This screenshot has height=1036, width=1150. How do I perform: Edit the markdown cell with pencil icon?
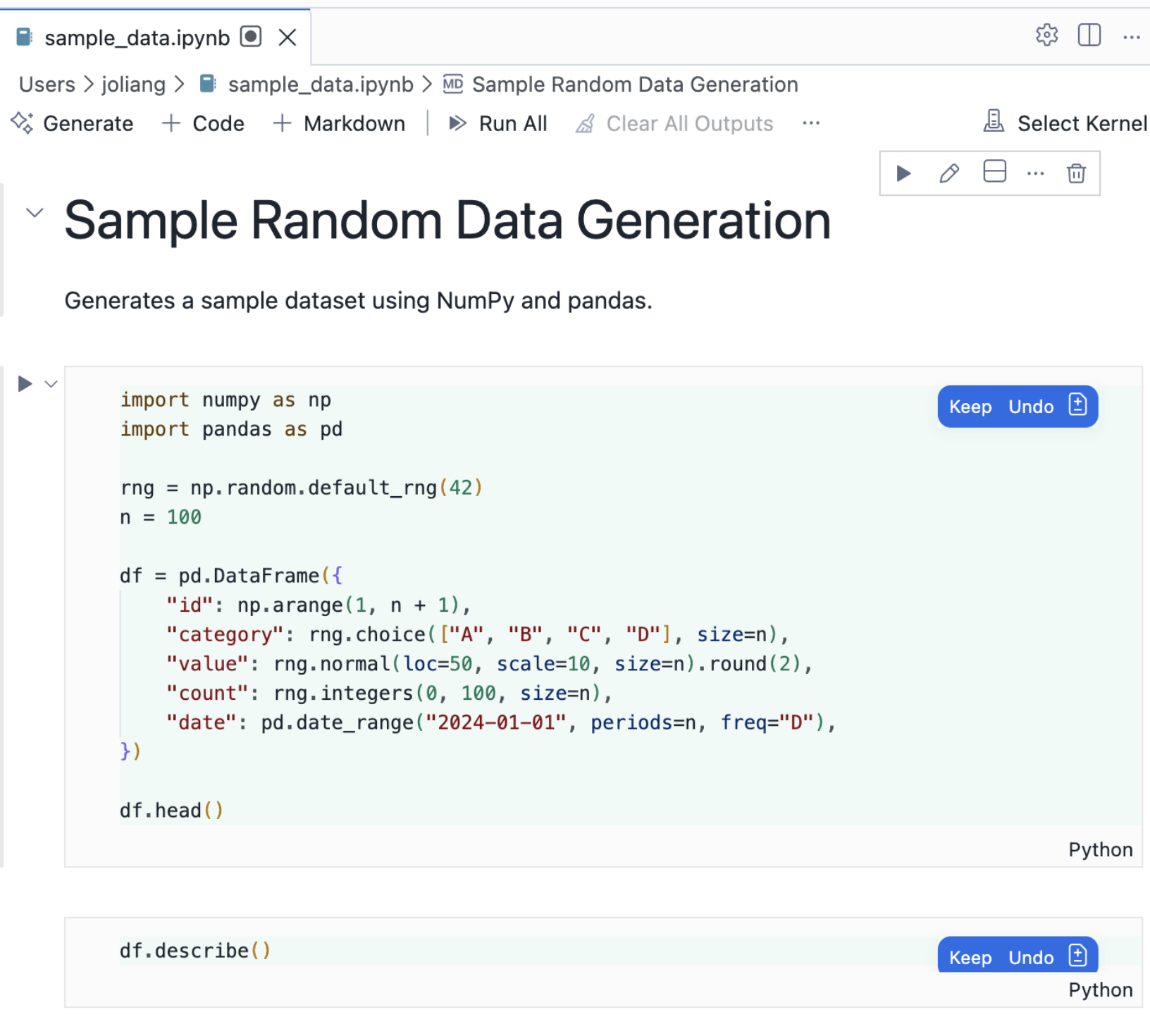[949, 173]
